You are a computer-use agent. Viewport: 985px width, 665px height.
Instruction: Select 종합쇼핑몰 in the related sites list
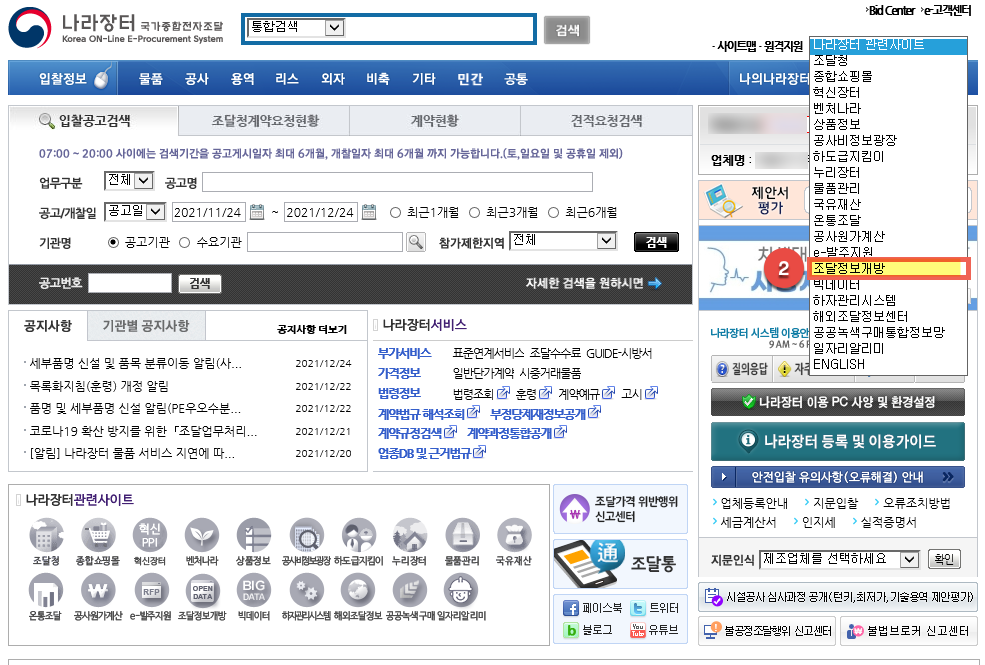click(887, 76)
